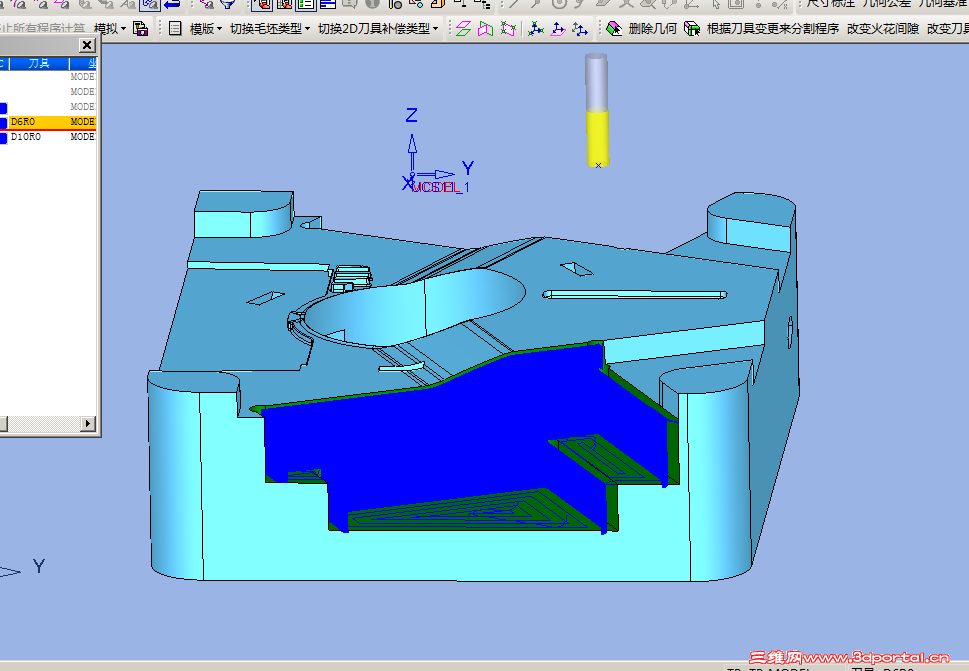Open the 模拟 dropdown arrow
The width and height of the screenshot is (969, 671).
coord(124,28)
